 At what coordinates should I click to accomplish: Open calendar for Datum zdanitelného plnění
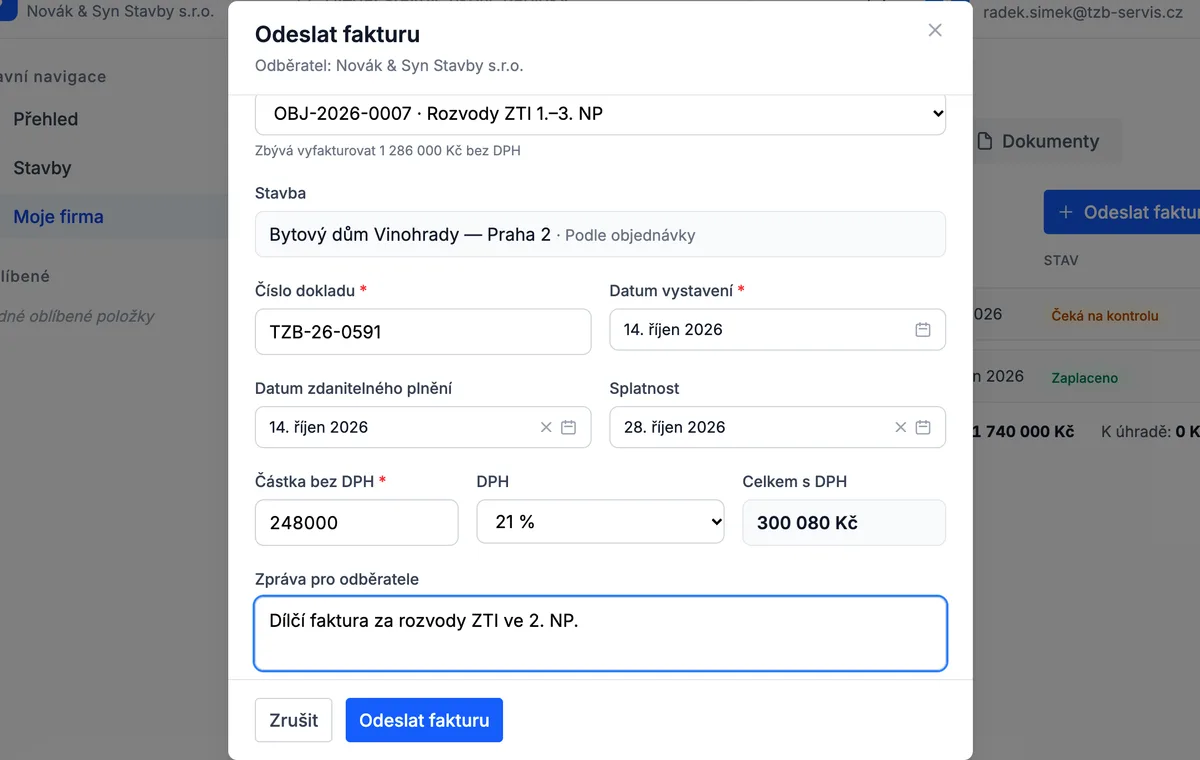tap(568, 427)
